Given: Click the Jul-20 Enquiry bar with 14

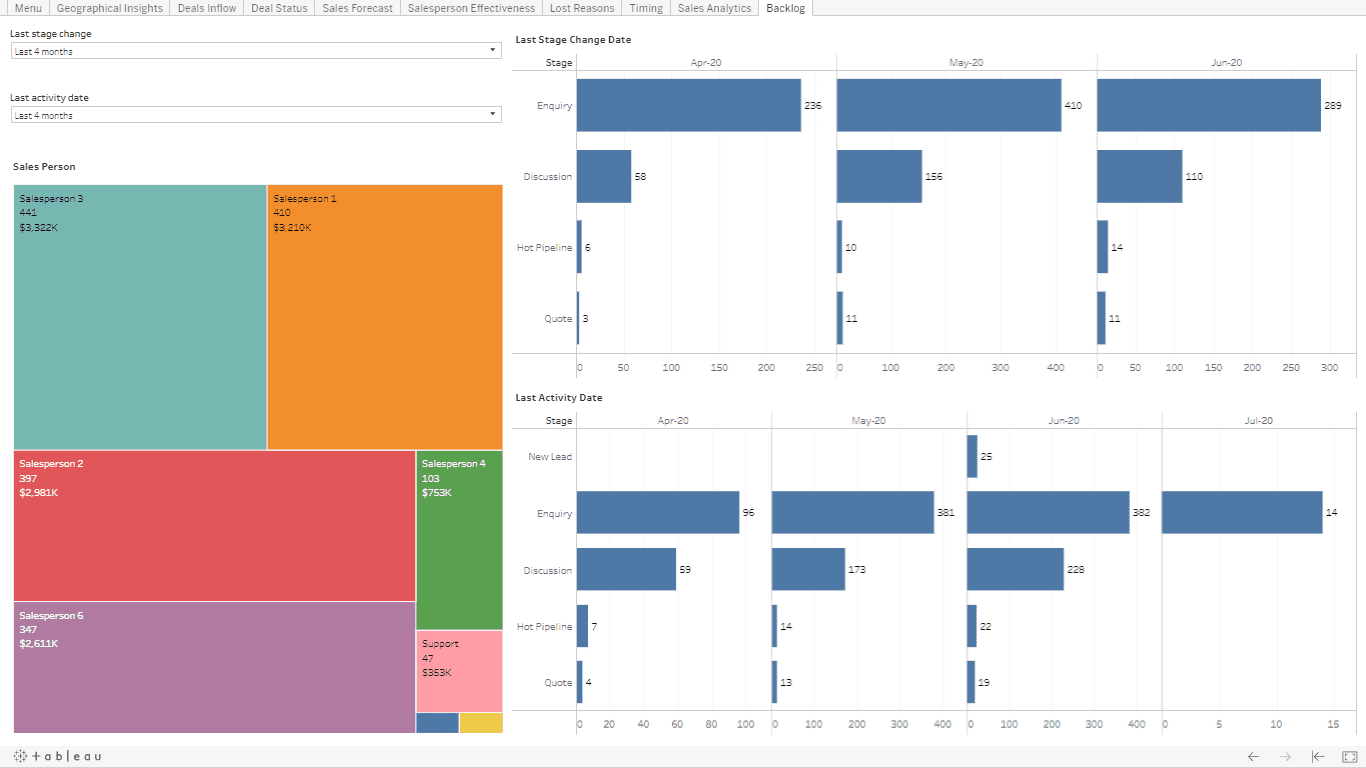Looking at the screenshot, I should click(1242, 512).
